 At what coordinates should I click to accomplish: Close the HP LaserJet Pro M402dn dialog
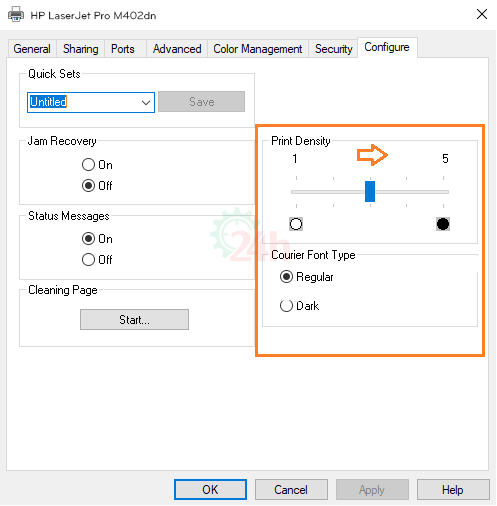coord(482,14)
